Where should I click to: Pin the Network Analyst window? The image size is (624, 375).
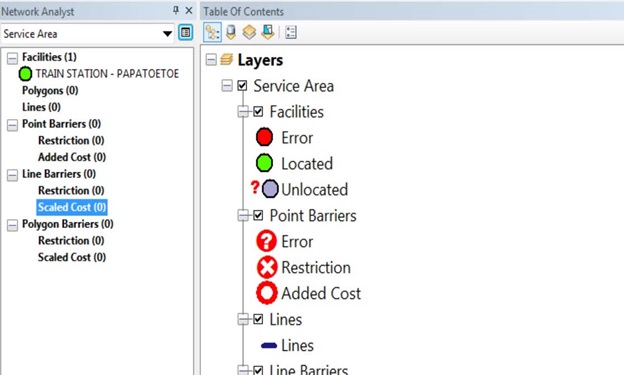(x=176, y=10)
